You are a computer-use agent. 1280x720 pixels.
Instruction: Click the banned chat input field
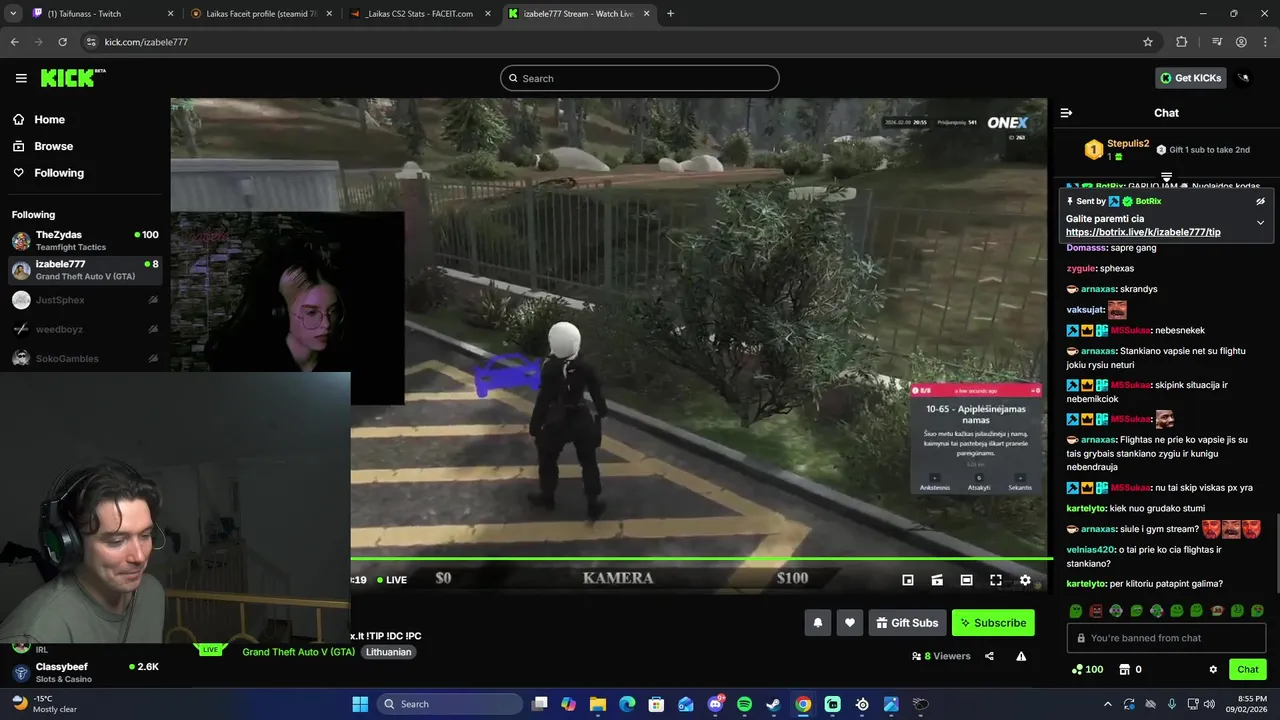[1167, 638]
